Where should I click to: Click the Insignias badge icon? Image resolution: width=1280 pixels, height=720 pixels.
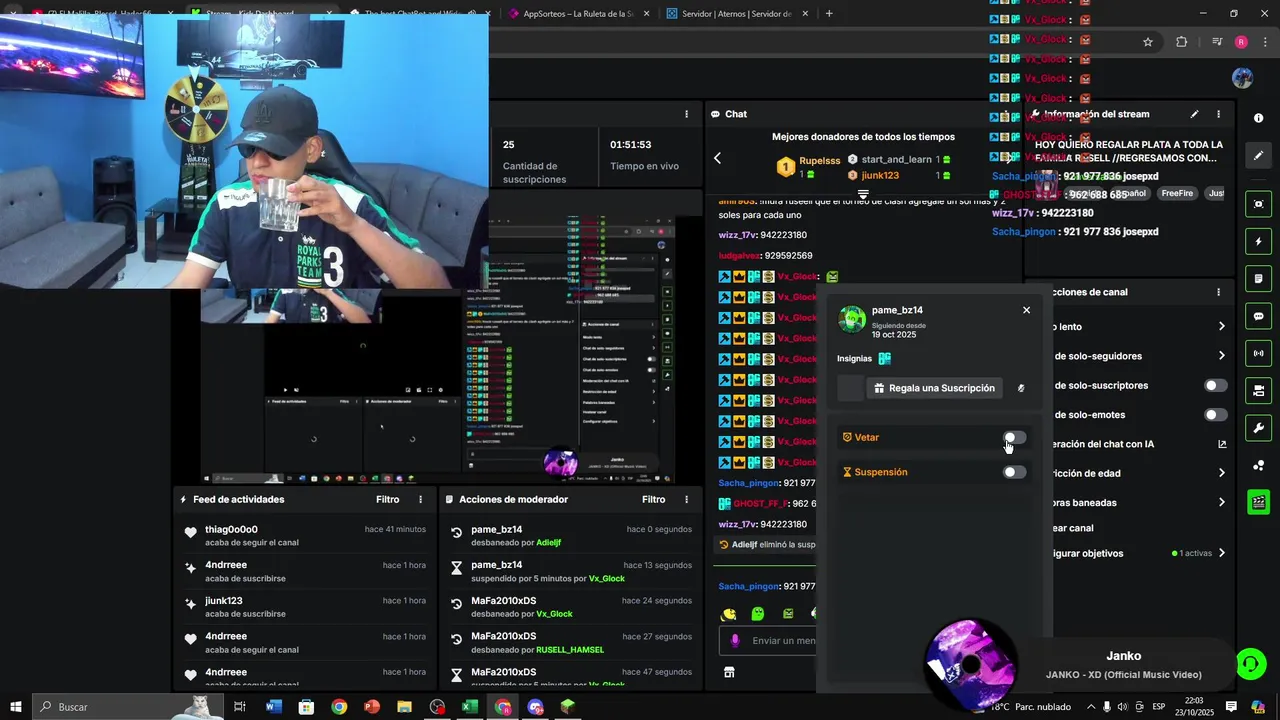point(884,358)
